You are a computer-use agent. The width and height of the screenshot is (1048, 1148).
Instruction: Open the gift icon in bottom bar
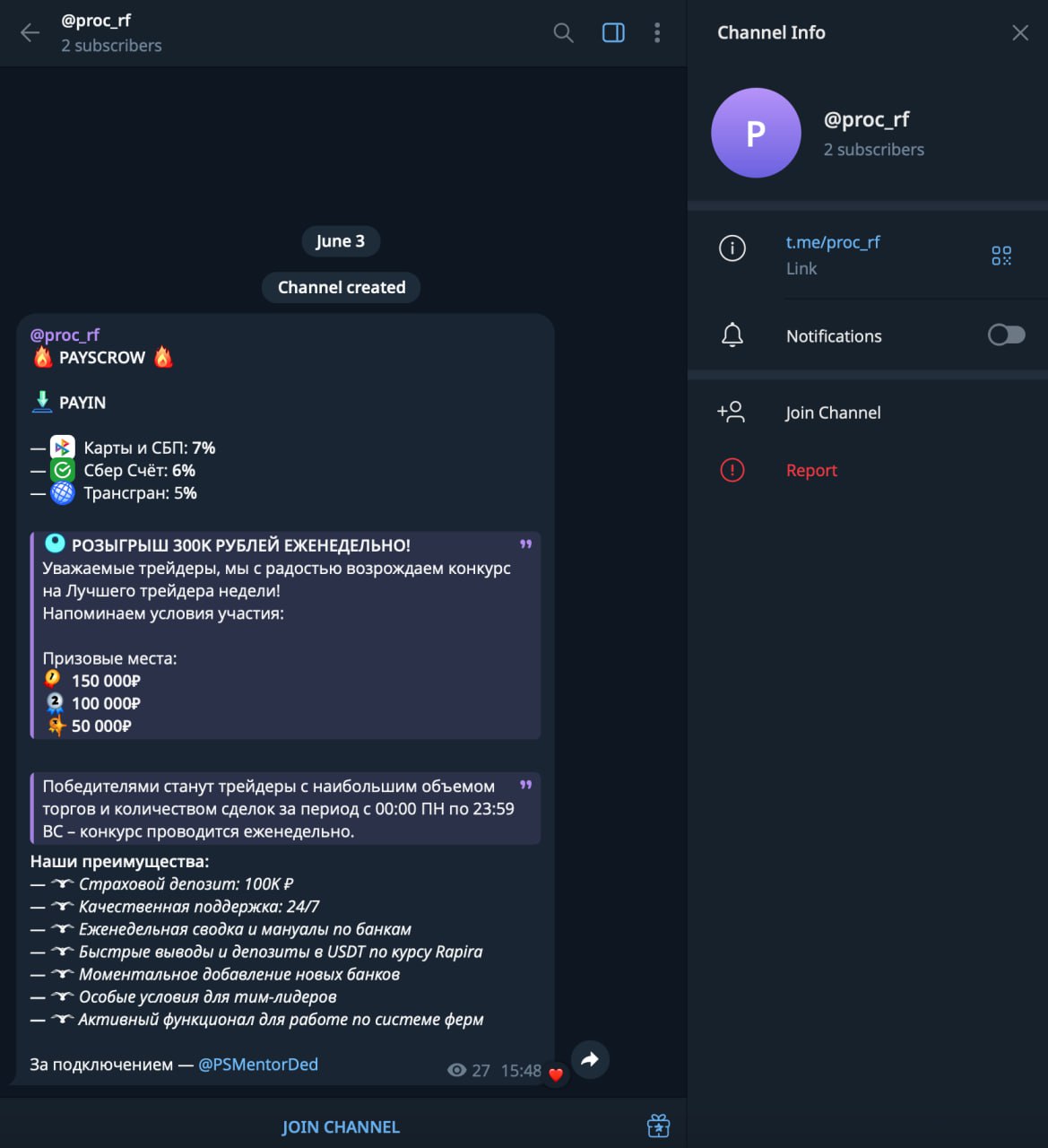658,1126
